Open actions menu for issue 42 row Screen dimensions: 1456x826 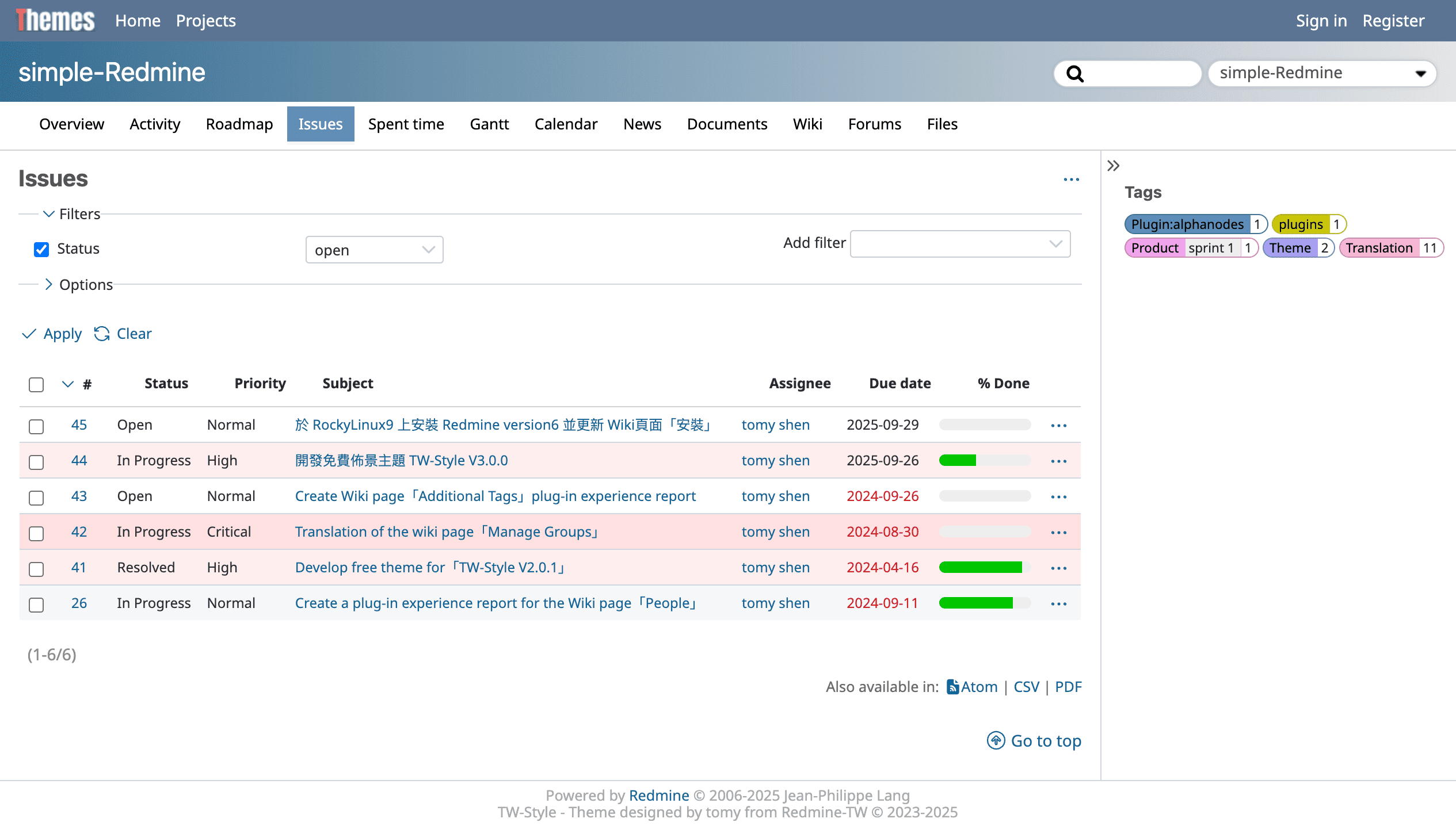click(1058, 533)
